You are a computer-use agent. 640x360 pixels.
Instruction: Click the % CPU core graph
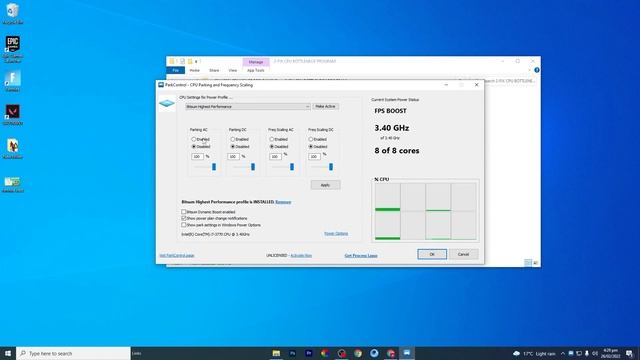pyautogui.click(x=425, y=211)
